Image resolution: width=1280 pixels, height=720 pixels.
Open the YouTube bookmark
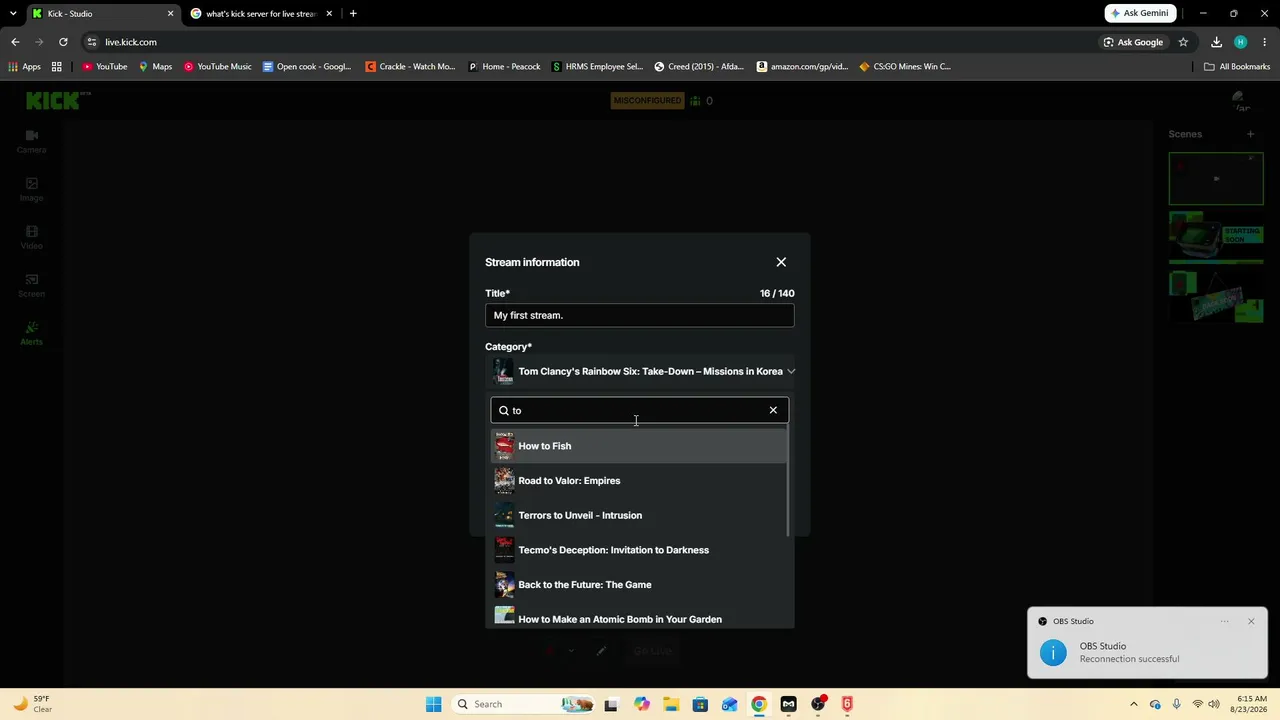point(105,67)
